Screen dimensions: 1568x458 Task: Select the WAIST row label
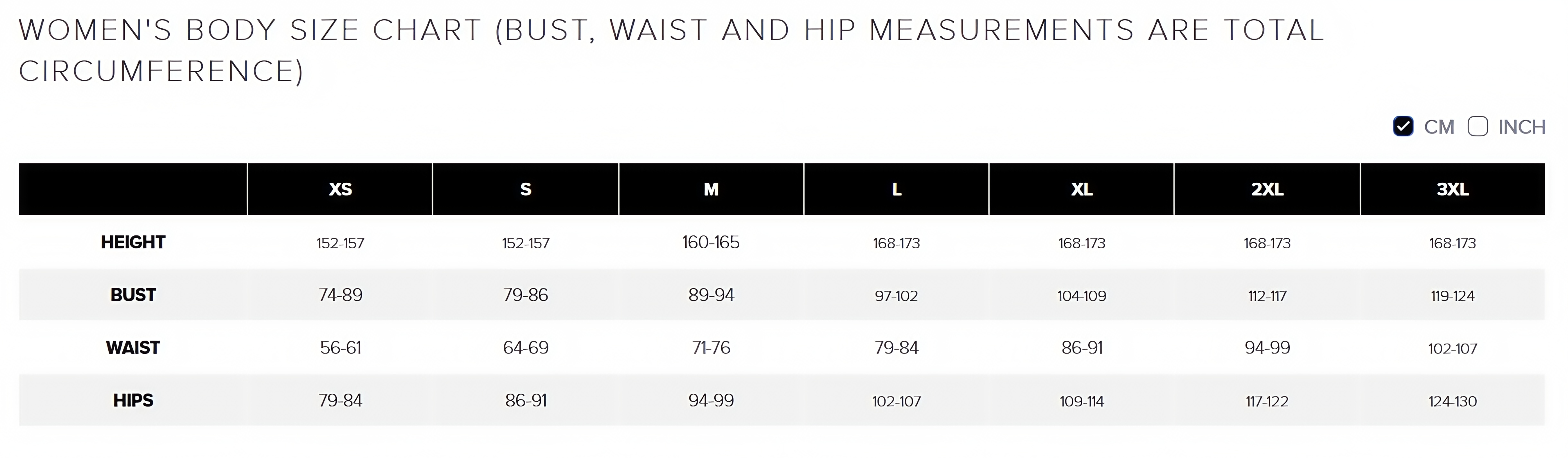133,348
